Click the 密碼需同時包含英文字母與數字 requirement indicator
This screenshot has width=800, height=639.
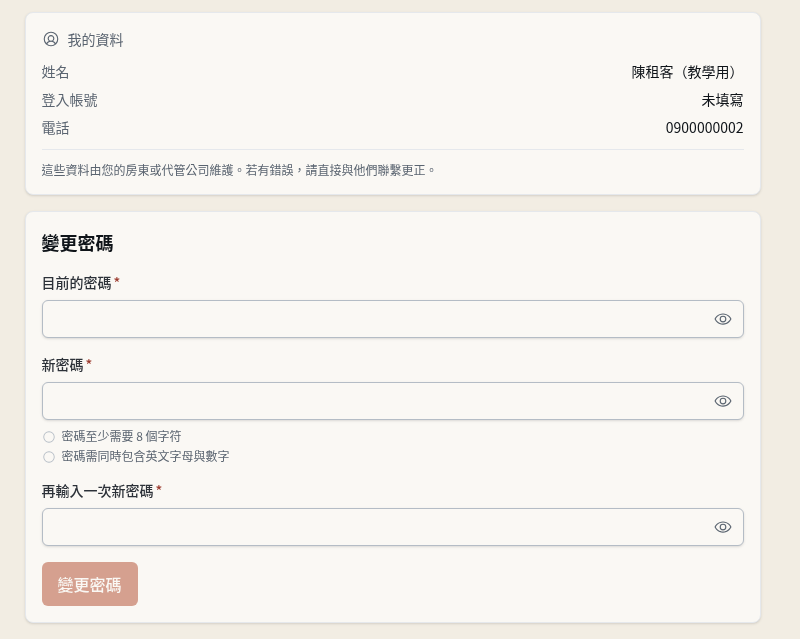pyautogui.click(x=49, y=457)
